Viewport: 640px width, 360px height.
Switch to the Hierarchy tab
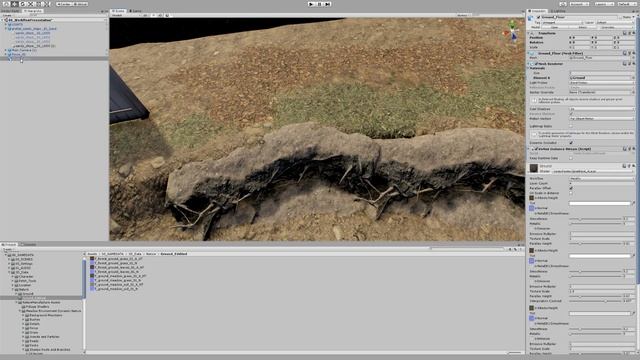click(x=33, y=11)
